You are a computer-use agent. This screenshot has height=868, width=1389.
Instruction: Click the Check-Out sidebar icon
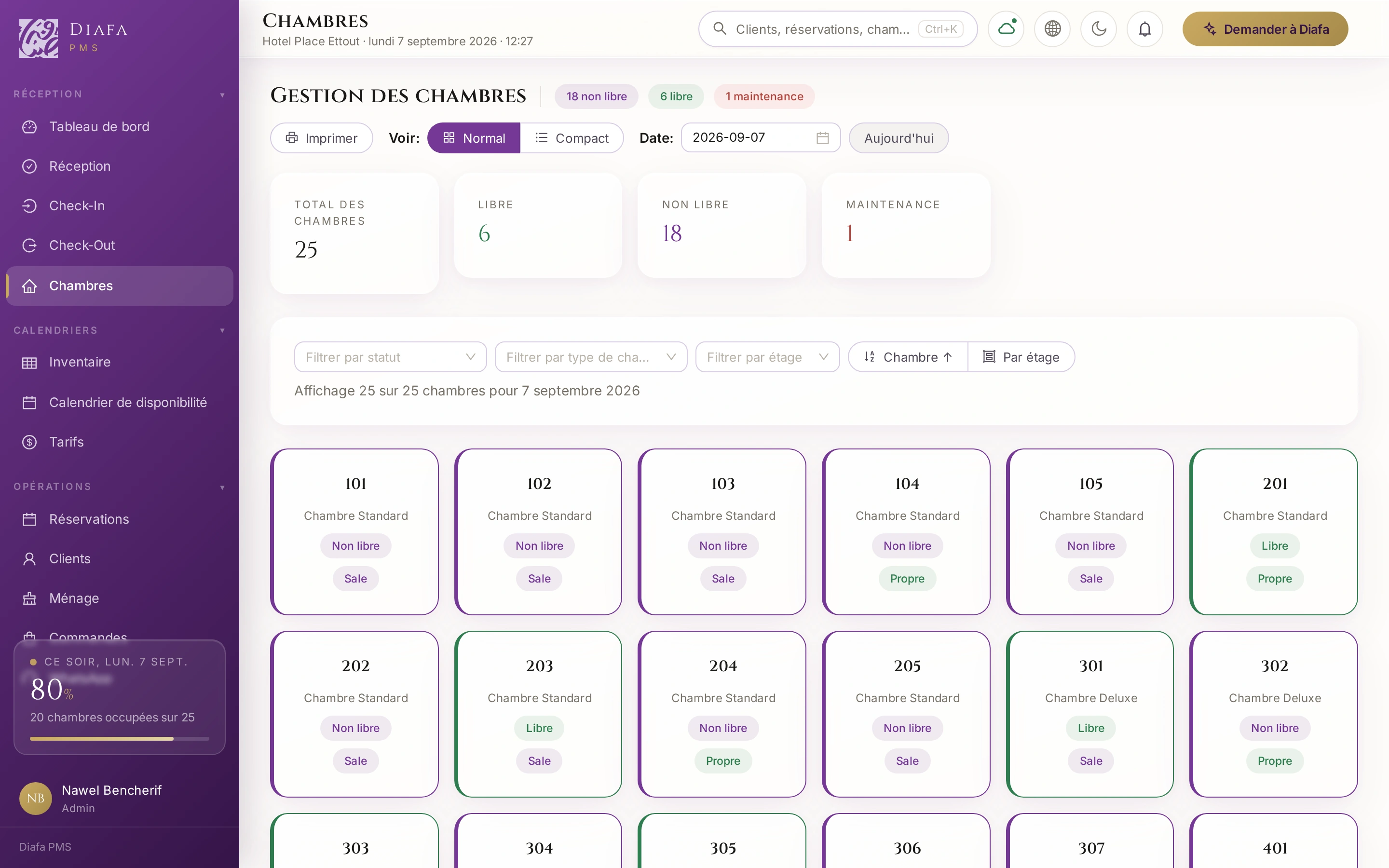point(29,245)
